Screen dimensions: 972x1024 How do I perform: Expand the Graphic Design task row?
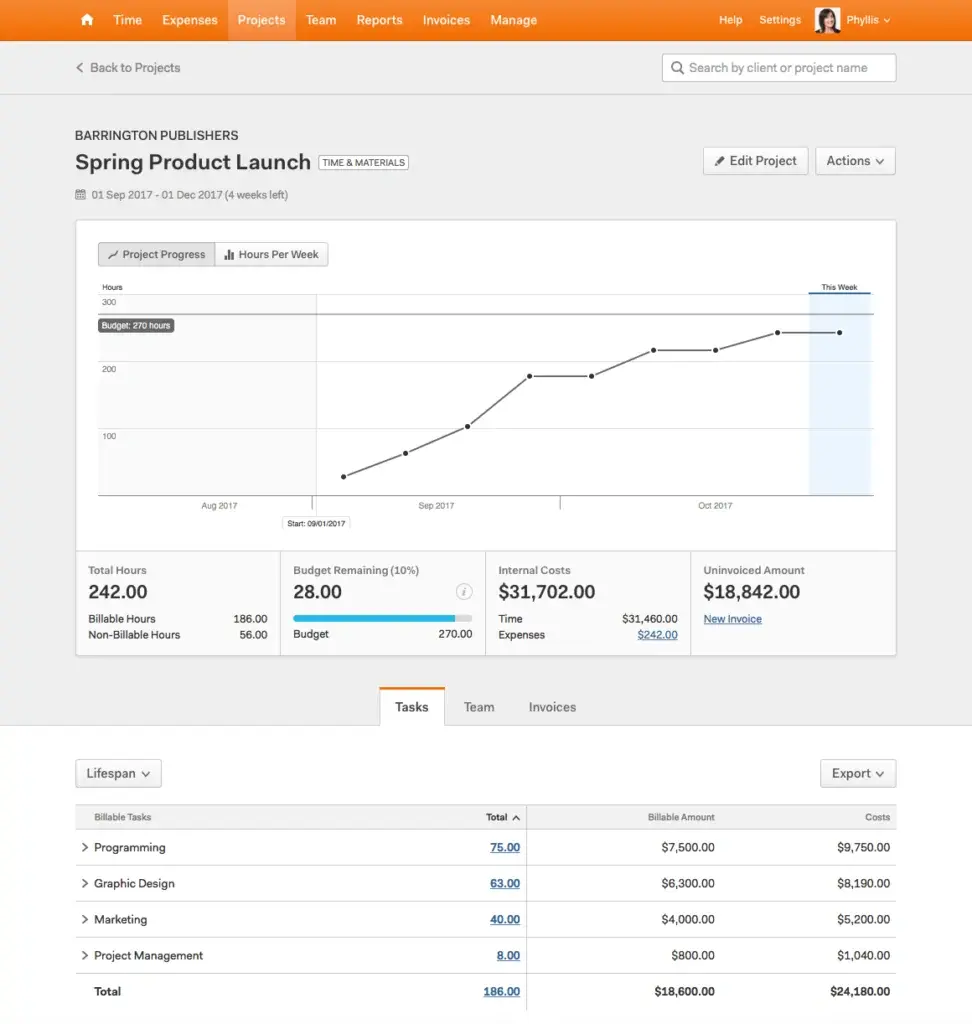84,884
